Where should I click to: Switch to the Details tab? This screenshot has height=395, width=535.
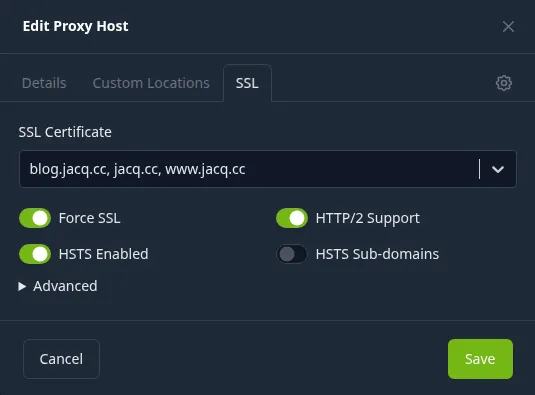(x=44, y=83)
